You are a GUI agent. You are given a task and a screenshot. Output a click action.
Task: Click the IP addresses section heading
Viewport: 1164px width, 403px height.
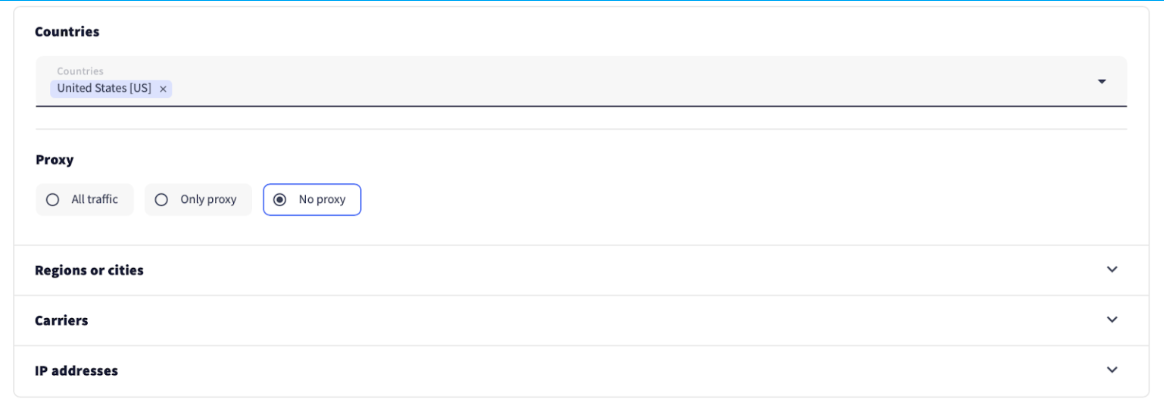76,370
